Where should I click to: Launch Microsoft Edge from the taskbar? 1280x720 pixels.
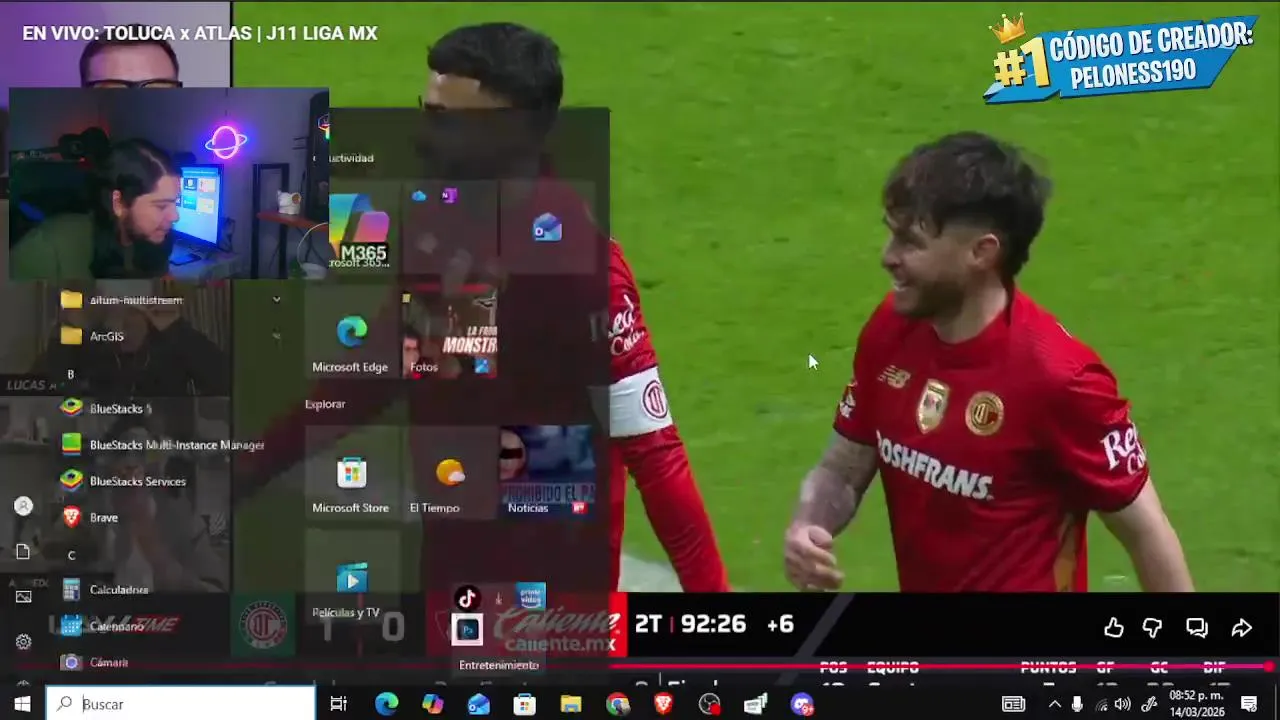click(x=386, y=704)
